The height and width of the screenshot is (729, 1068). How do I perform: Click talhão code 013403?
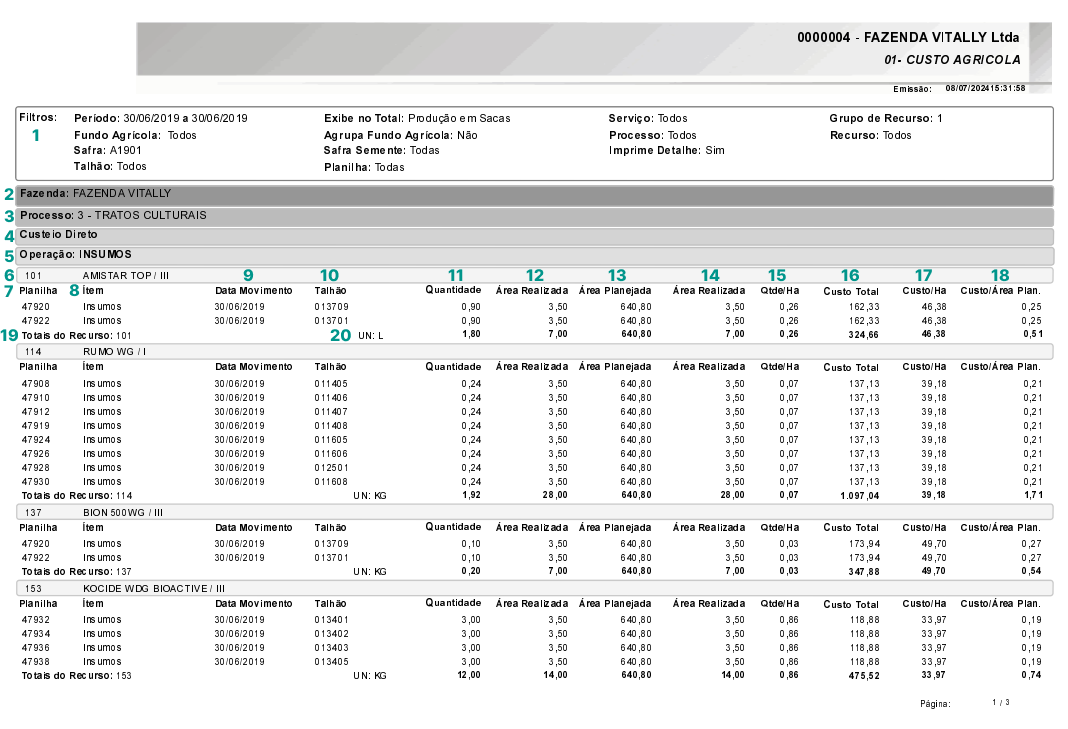coord(331,648)
